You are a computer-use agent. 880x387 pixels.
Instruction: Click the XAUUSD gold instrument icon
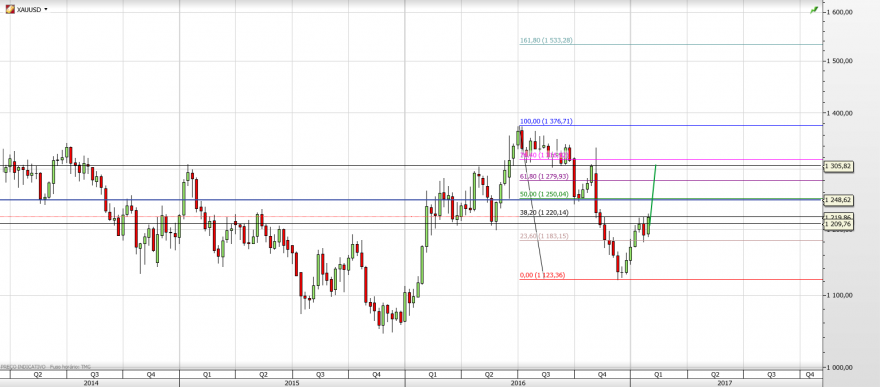[10, 10]
